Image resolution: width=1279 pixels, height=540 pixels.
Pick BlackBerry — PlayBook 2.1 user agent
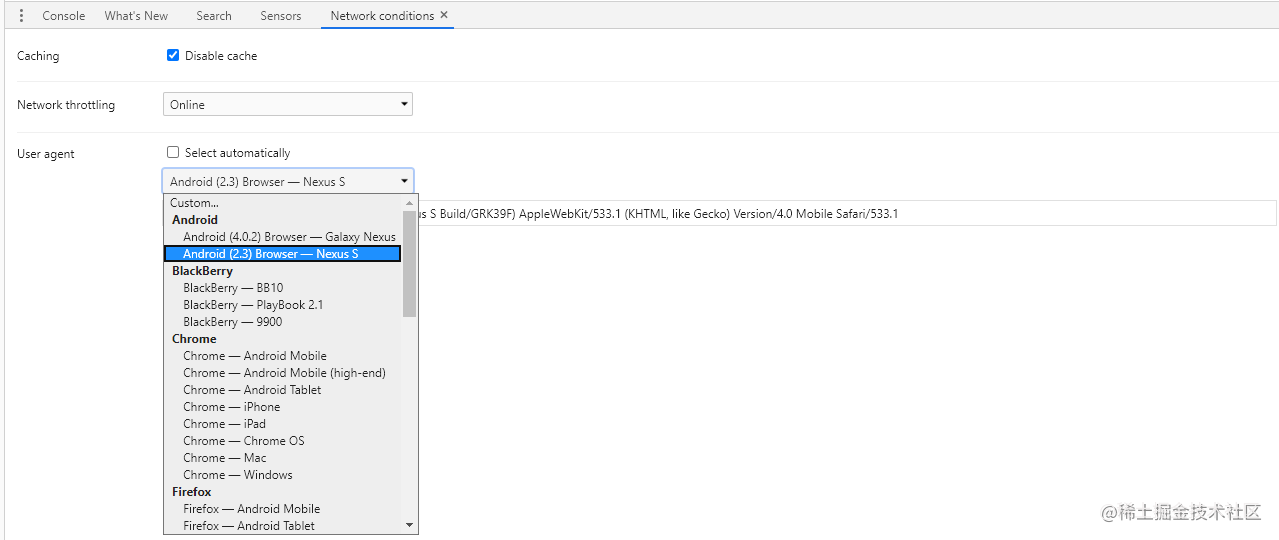click(283, 305)
